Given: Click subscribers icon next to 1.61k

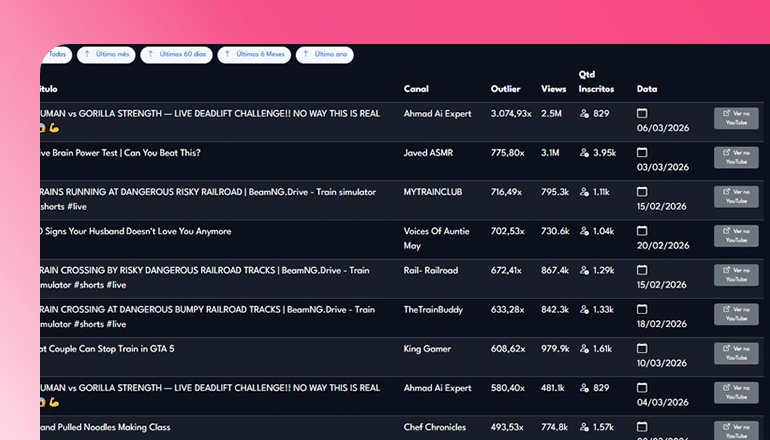Looking at the screenshot, I should [x=584, y=349].
